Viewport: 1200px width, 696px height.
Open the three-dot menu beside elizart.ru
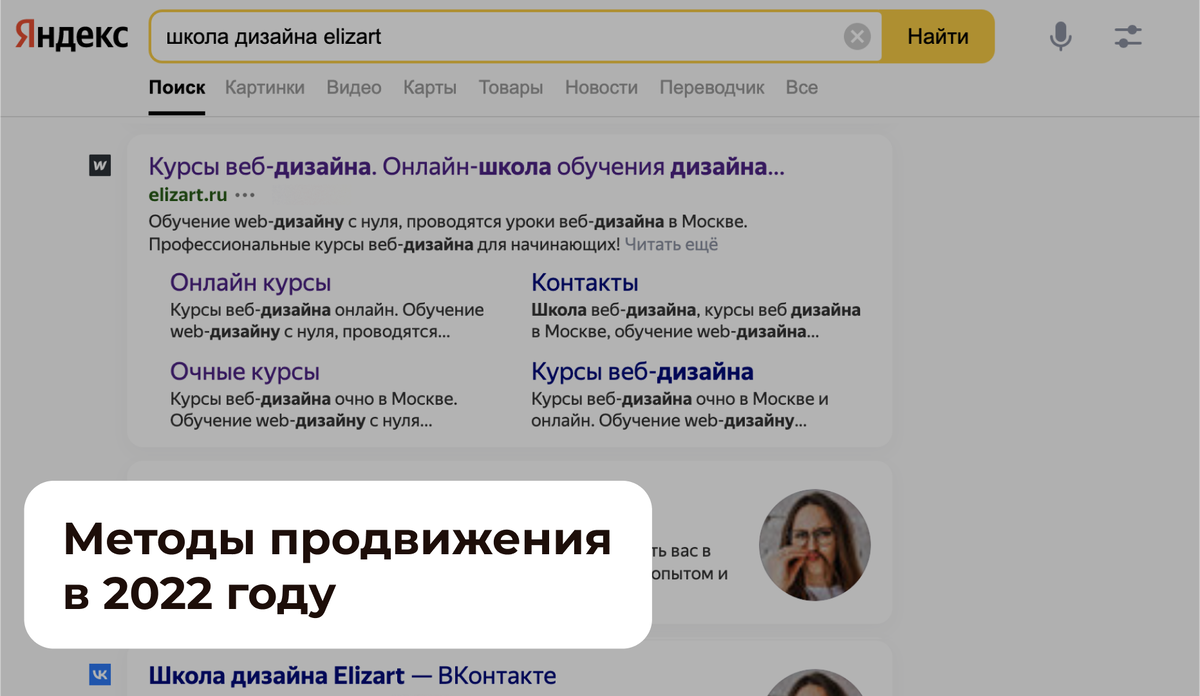pyautogui.click(x=245, y=194)
